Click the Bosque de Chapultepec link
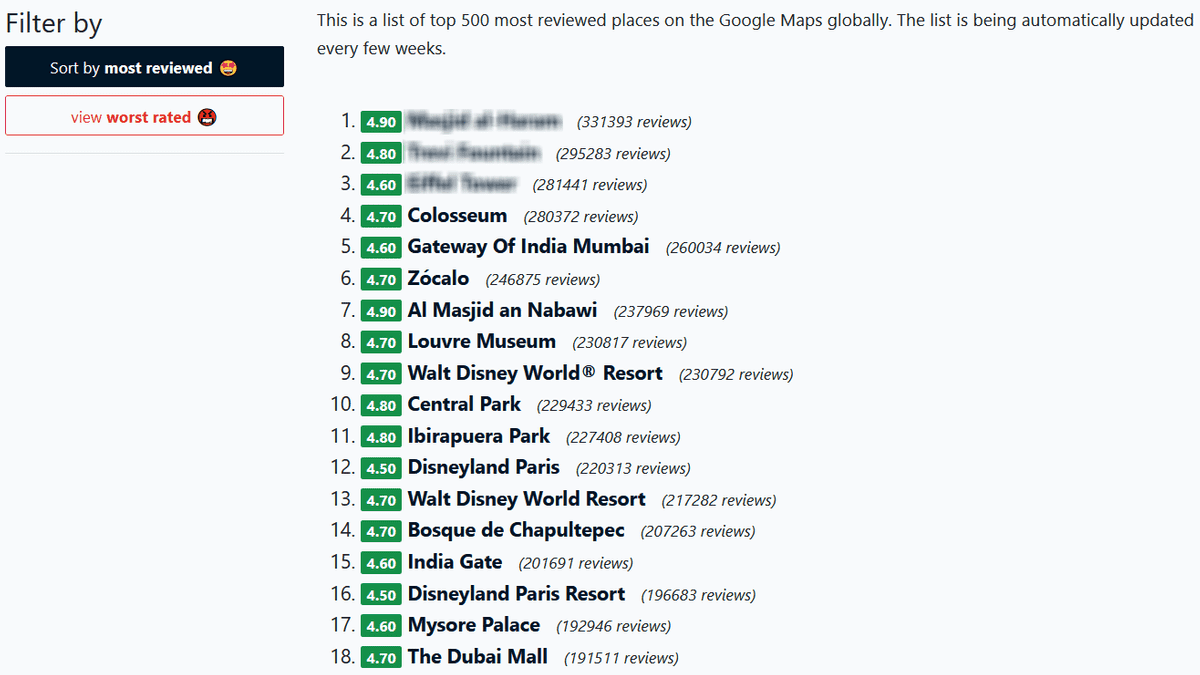The image size is (1200, 675). coord(516,530)
